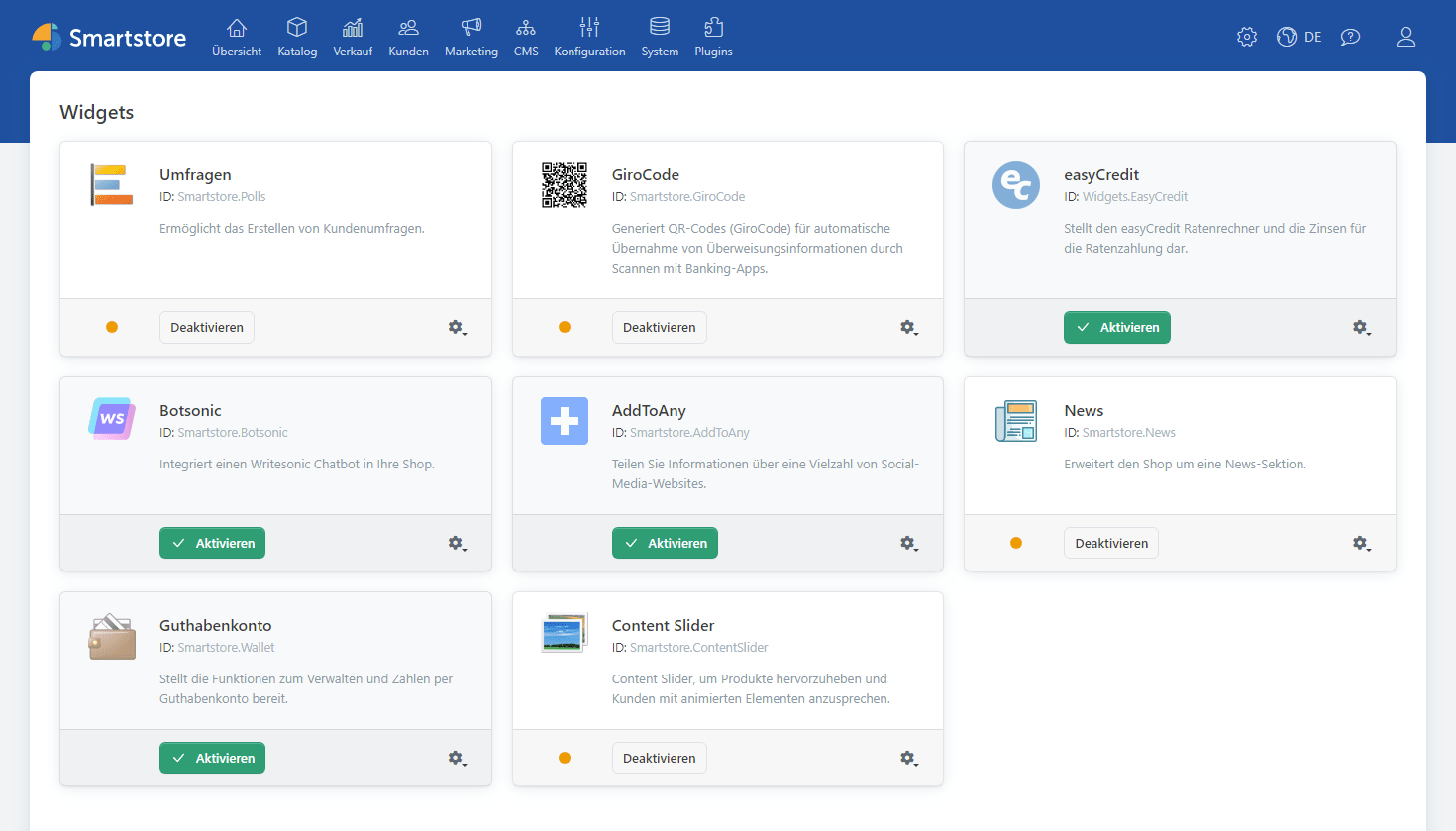Activate the easyCredit widget
Screen dimensions: 1456x831
1116,328
